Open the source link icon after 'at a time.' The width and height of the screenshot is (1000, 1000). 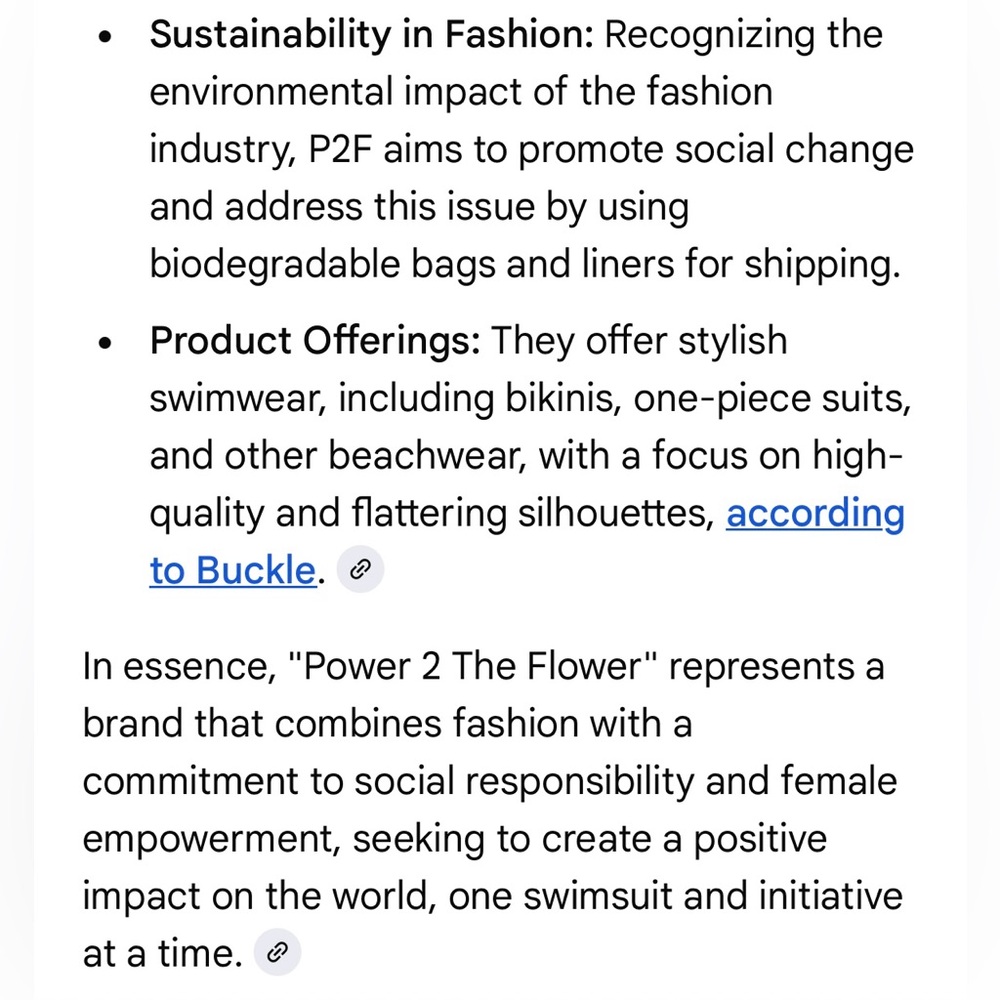point(277,953)
